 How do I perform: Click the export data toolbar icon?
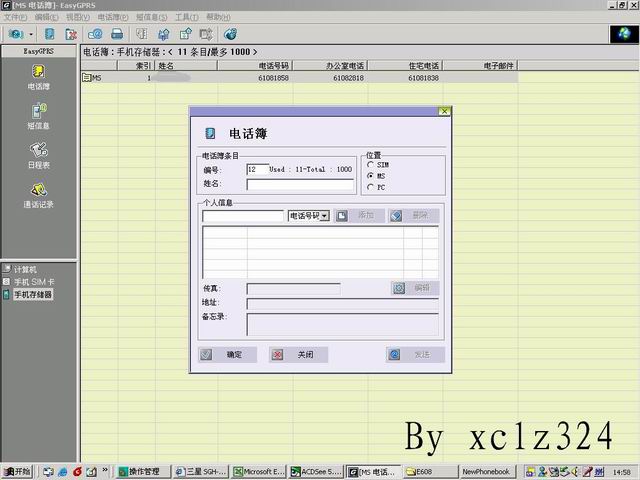pyautogui.click(x=186, y=34)
